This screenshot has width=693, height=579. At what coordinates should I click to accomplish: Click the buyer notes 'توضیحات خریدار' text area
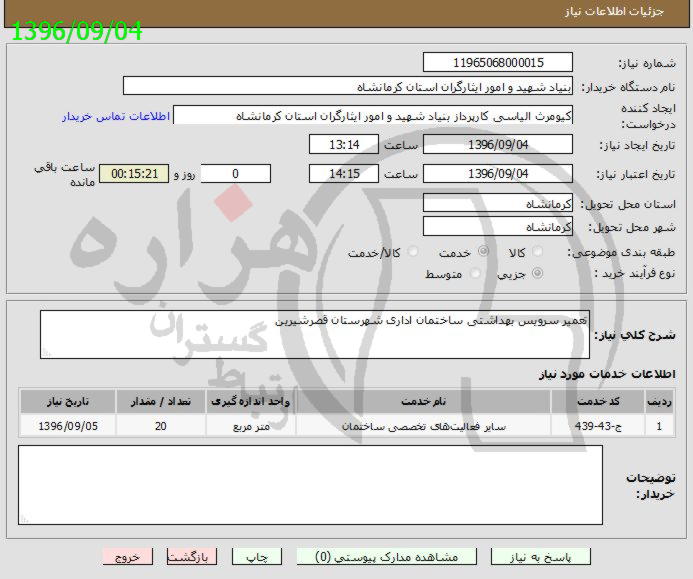click(x=310, y=485)
